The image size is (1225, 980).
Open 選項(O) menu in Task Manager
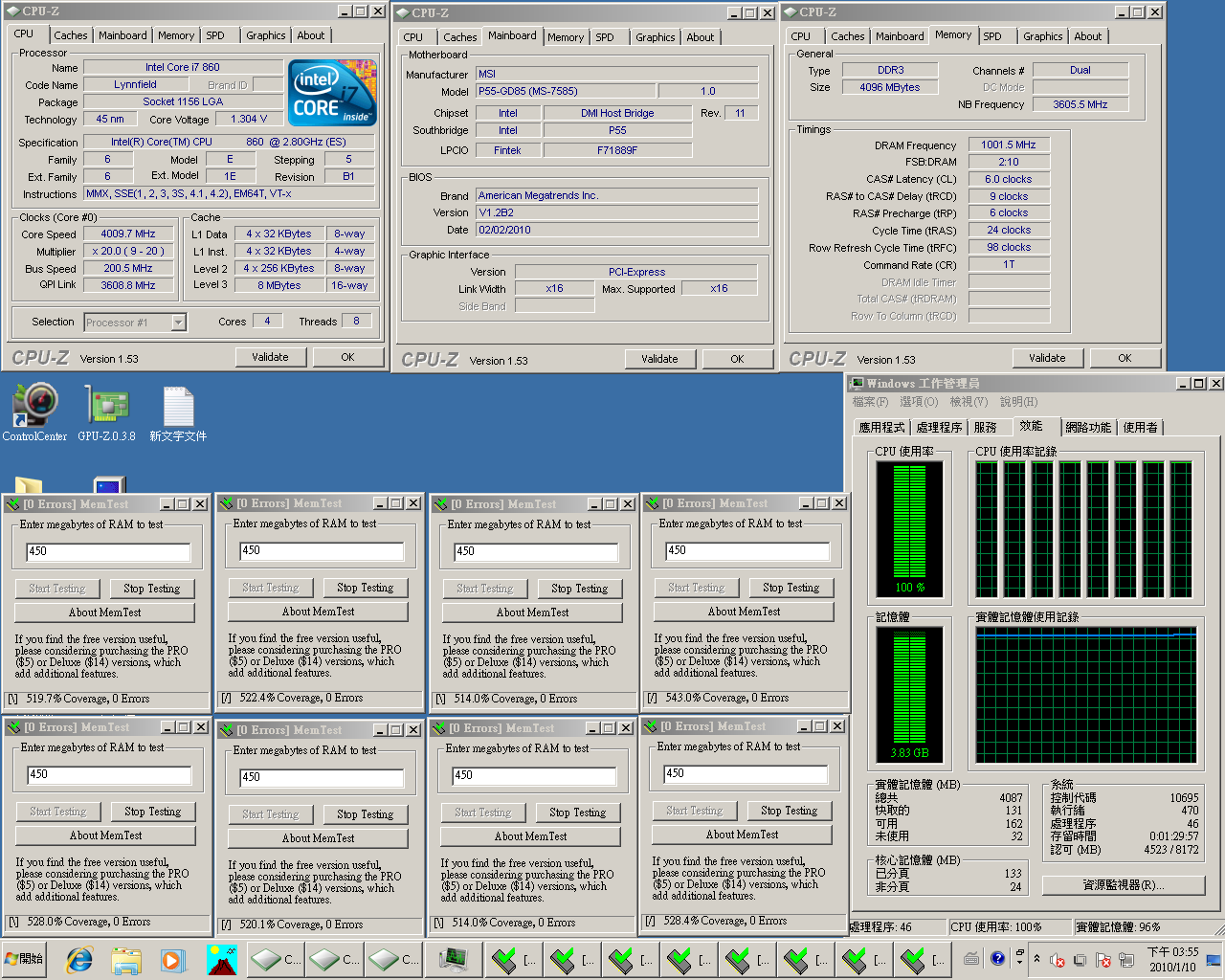[x=919, y=402]
